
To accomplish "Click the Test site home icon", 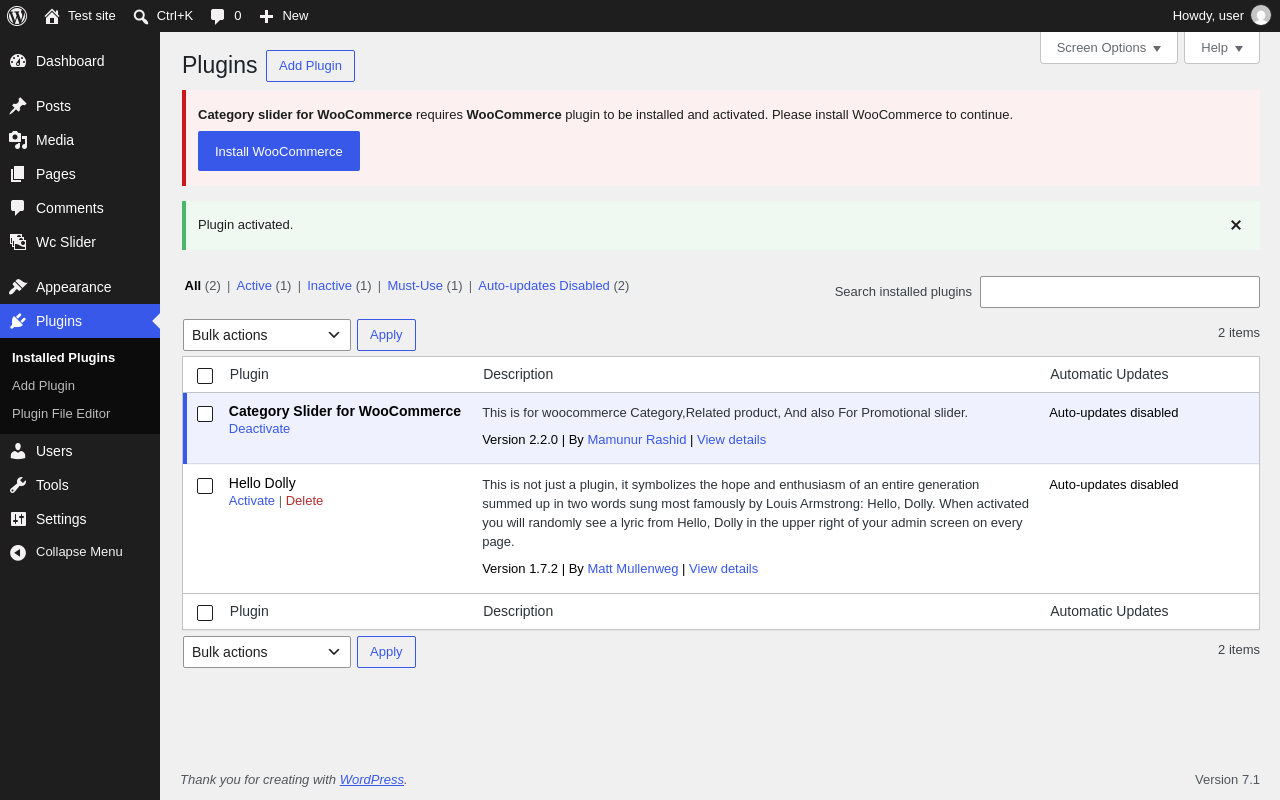I will click(52, 16).
